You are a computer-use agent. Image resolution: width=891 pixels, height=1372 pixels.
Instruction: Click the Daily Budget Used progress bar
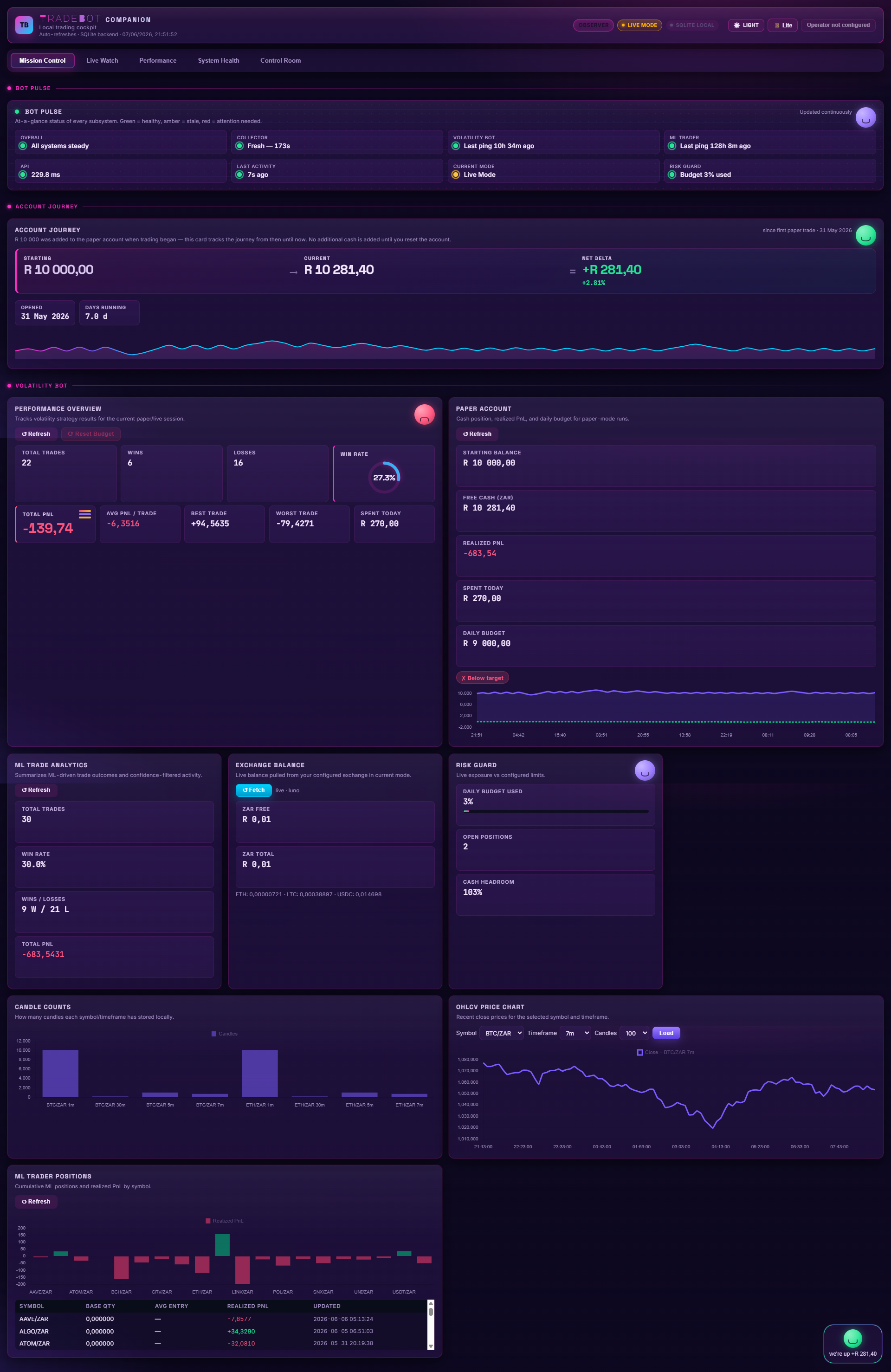(x=555, y=811)
